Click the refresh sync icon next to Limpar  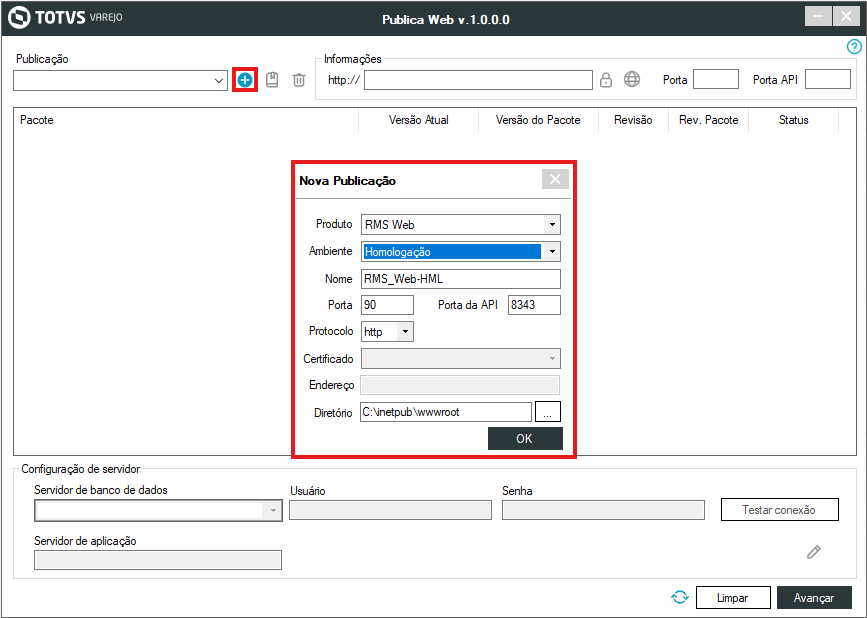pos(680,597)
